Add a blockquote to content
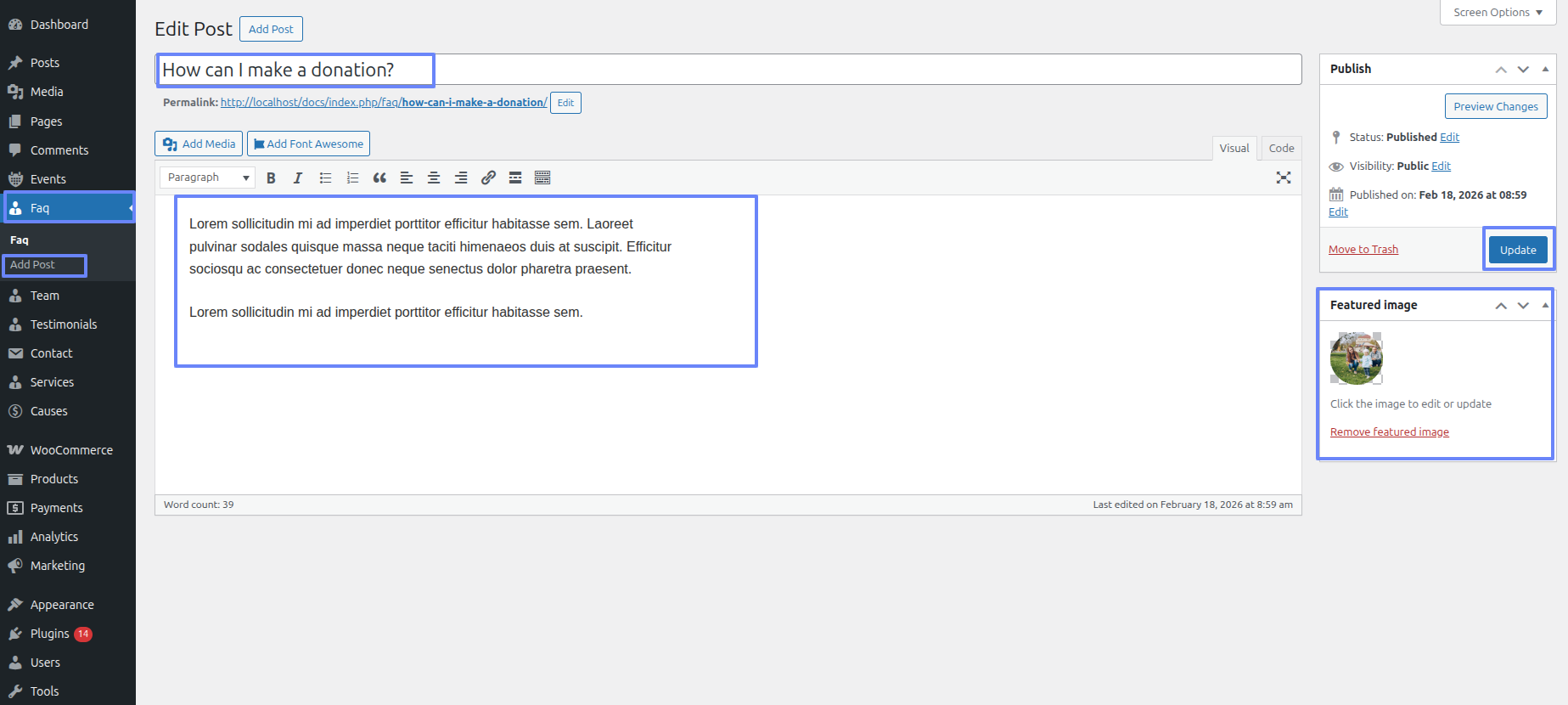 (x=379, y=178)
